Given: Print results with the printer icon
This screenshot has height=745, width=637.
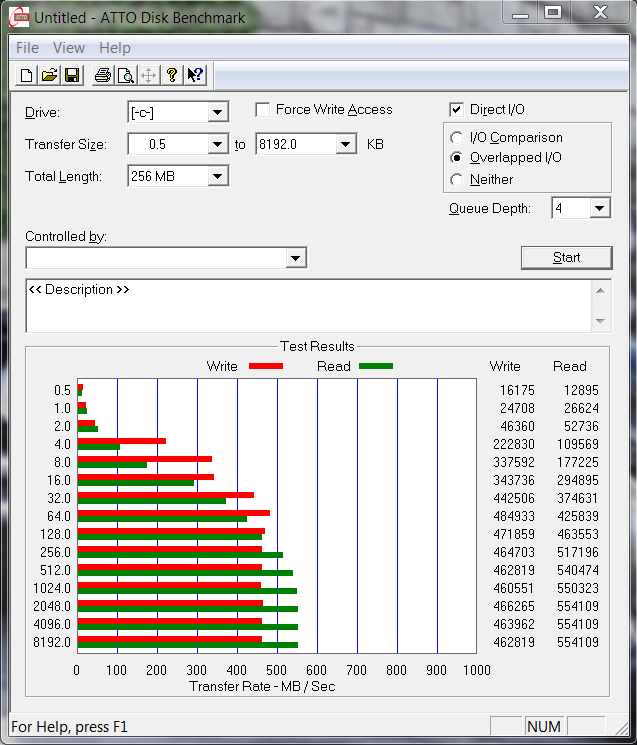Looking at the screenshot, I should 102,75.
